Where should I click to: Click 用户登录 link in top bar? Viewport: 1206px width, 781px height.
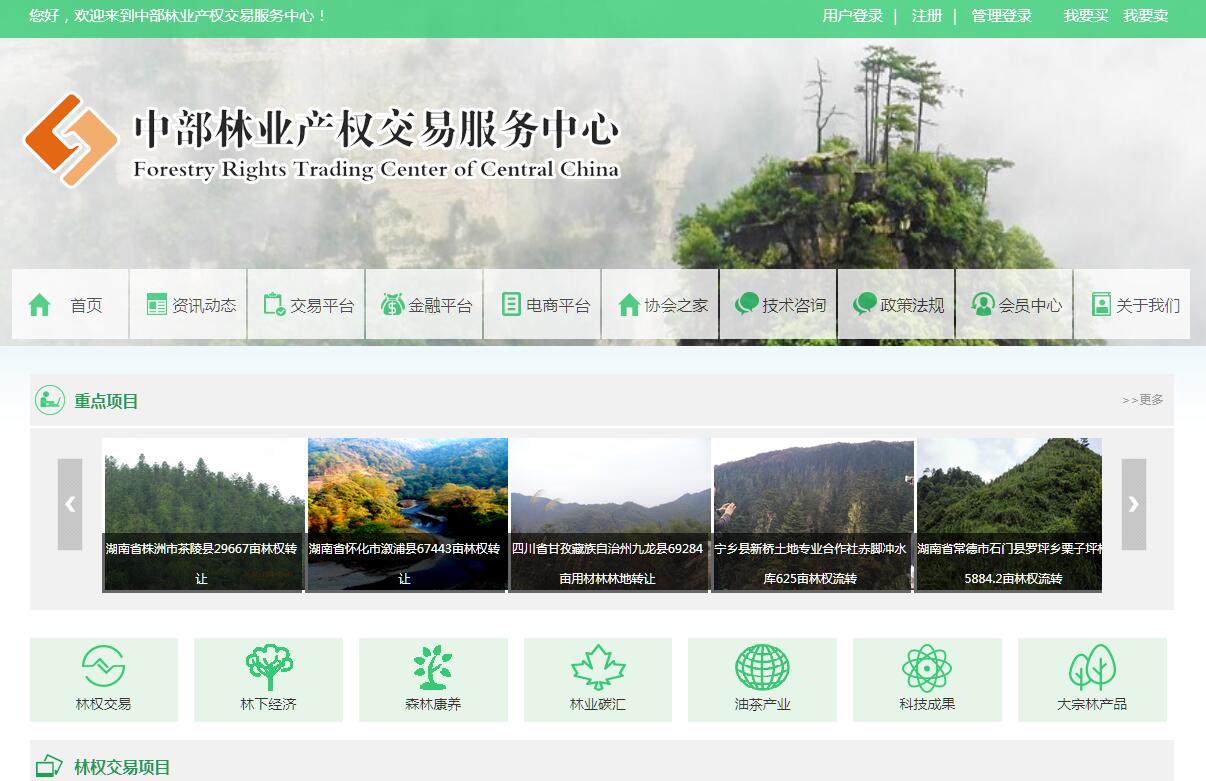852,16
